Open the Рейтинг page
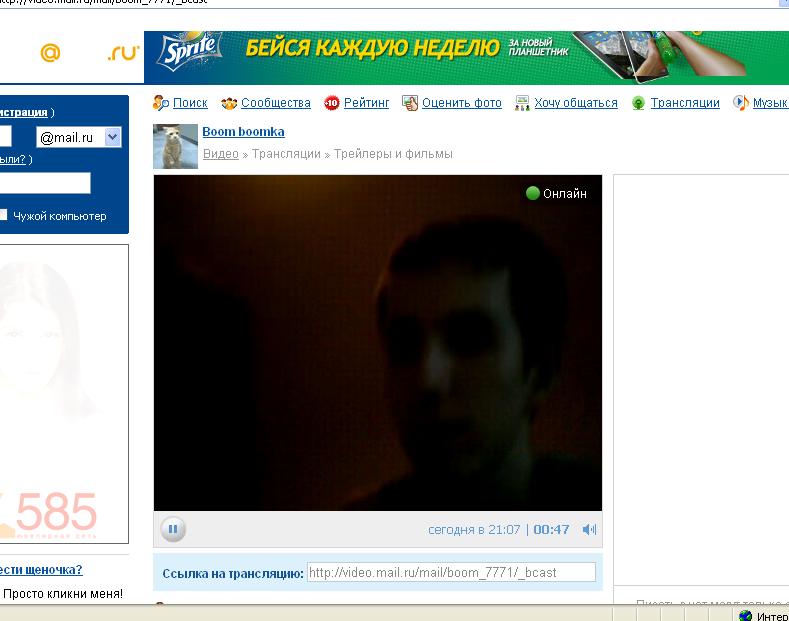Screen dimensions: 789x621 (x=366, y=103)
